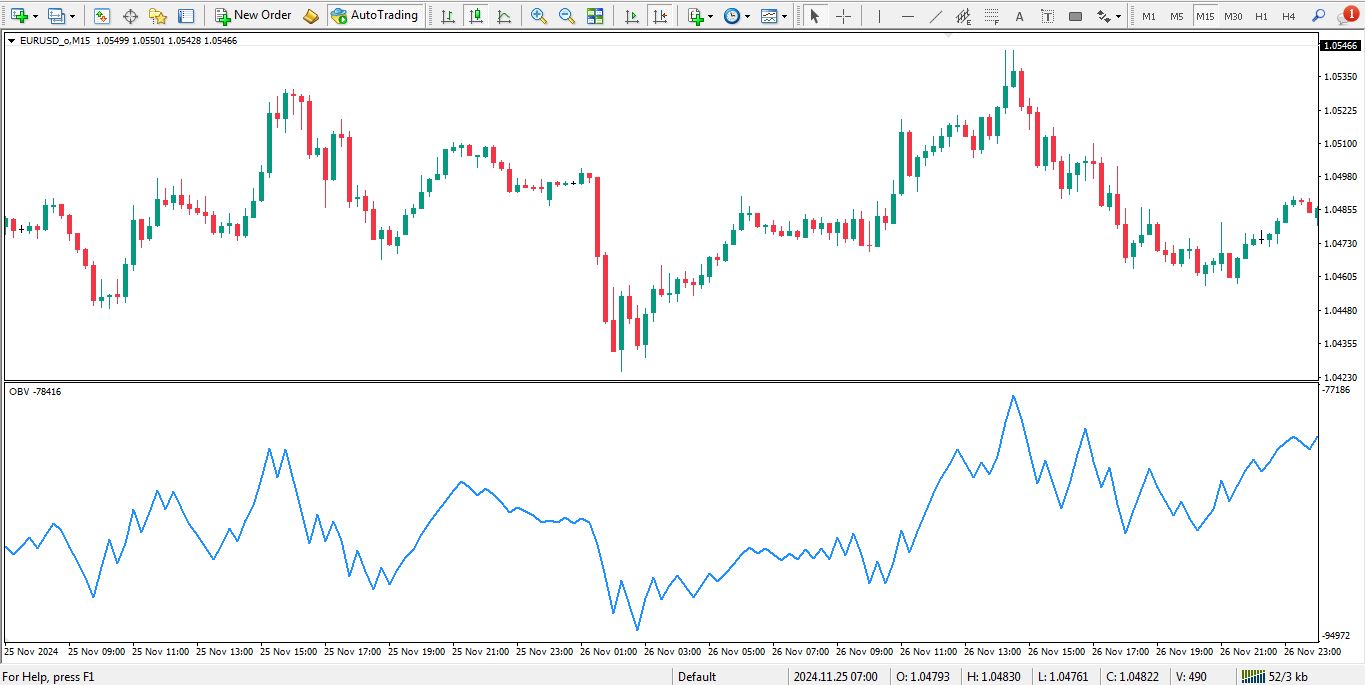Click the Search magnifier icon
Screen dimensions: 1365x685
click(x=1319, y=16)
